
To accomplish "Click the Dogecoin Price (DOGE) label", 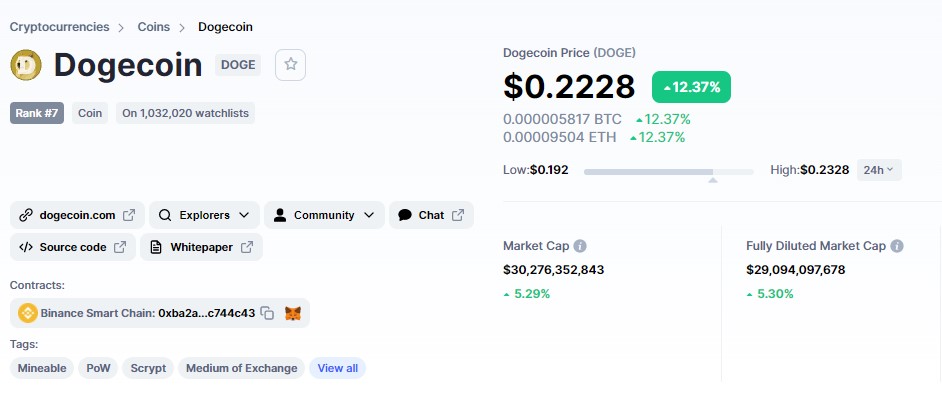I will pos(570,53).
